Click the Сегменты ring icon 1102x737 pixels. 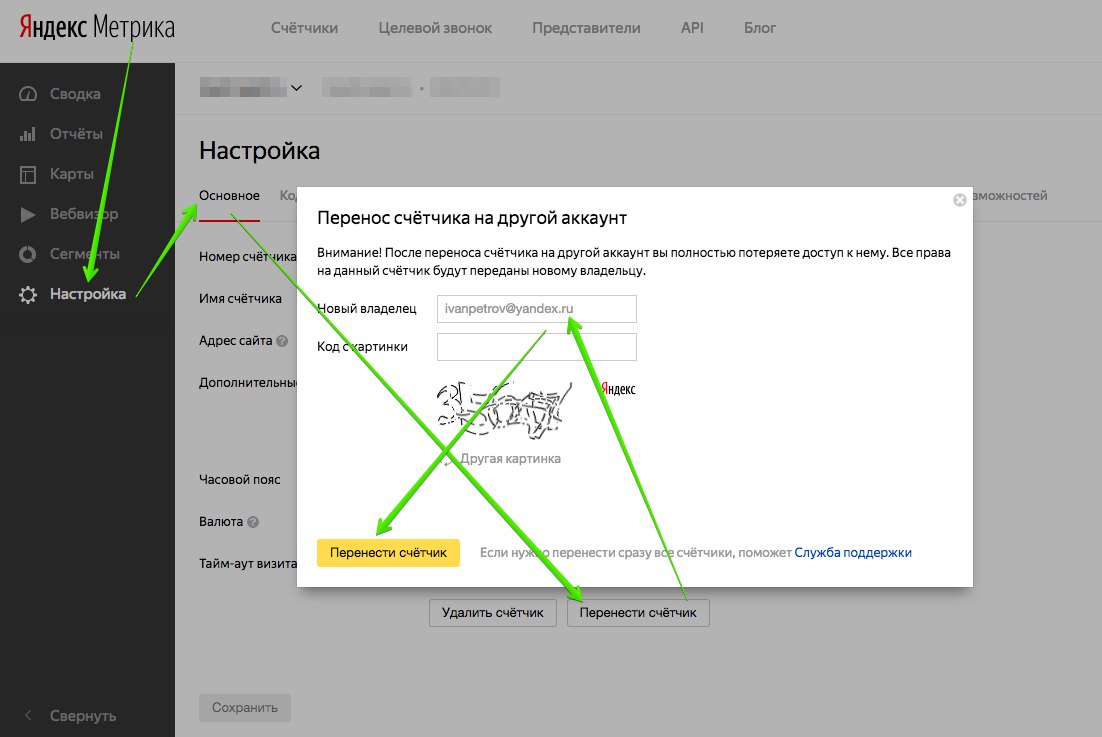coord(27,254)
